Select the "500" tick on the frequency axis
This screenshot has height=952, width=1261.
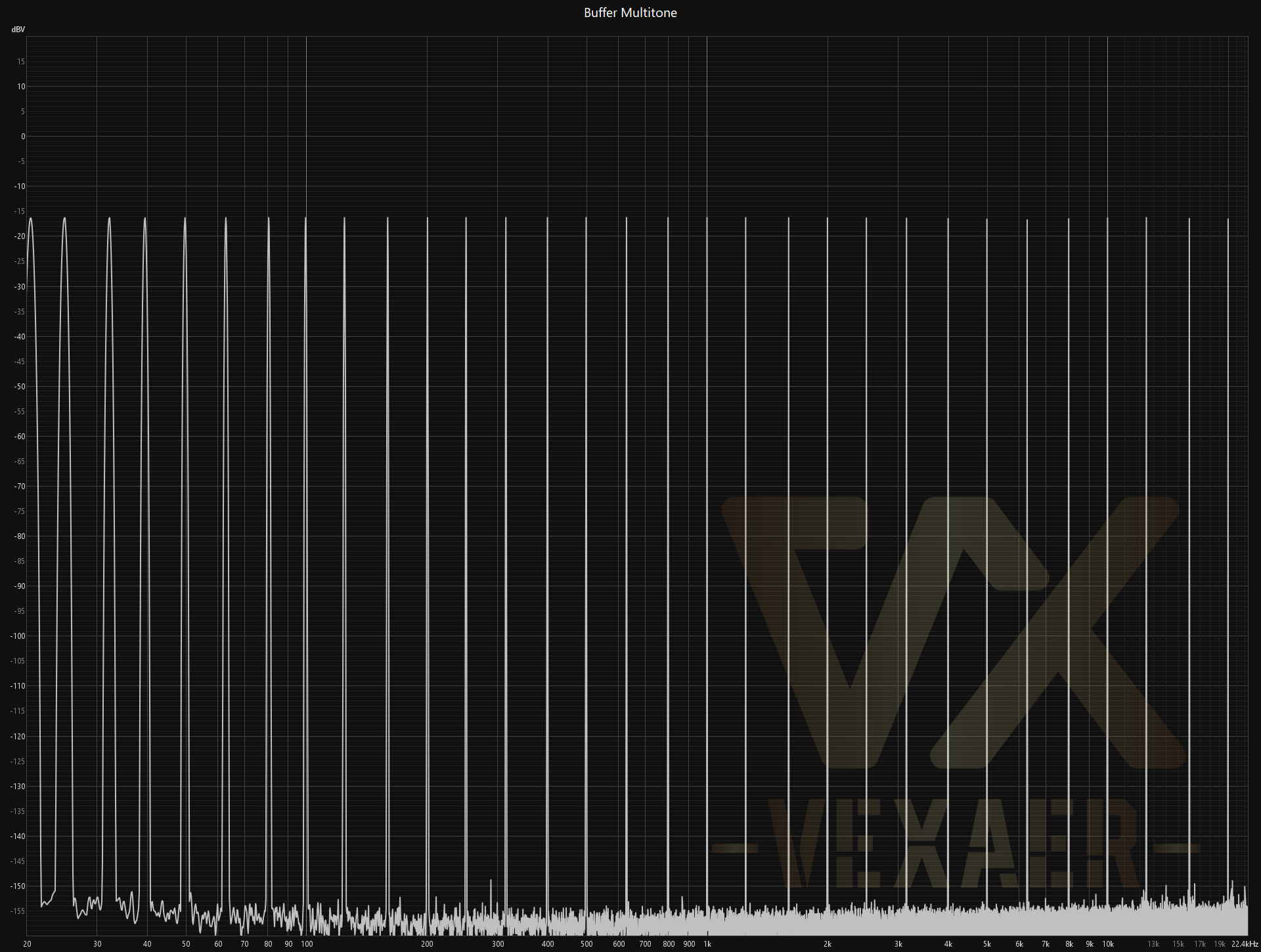(x=586, y=944)
